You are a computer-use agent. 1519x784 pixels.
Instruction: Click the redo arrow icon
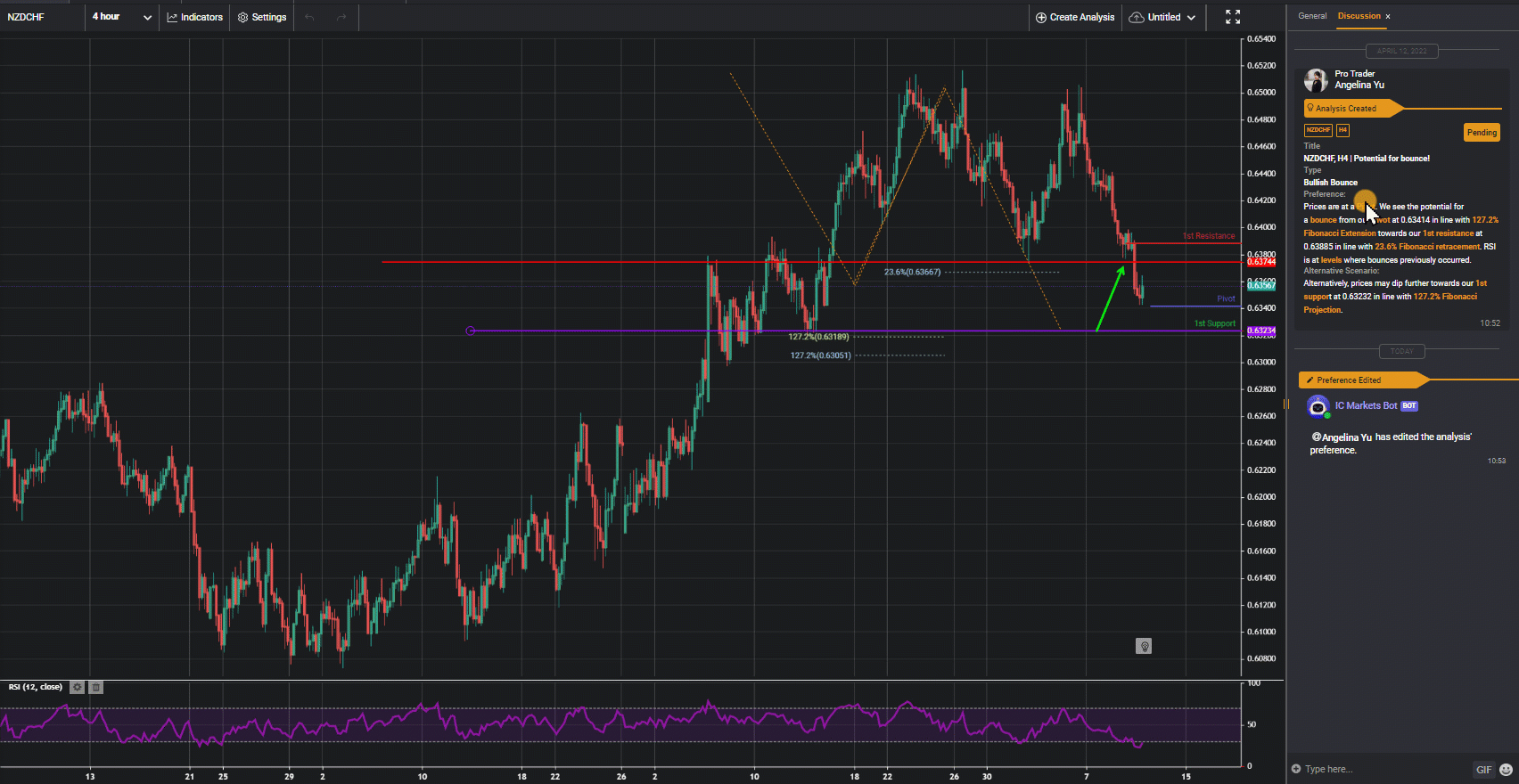(x=341, y=17)
